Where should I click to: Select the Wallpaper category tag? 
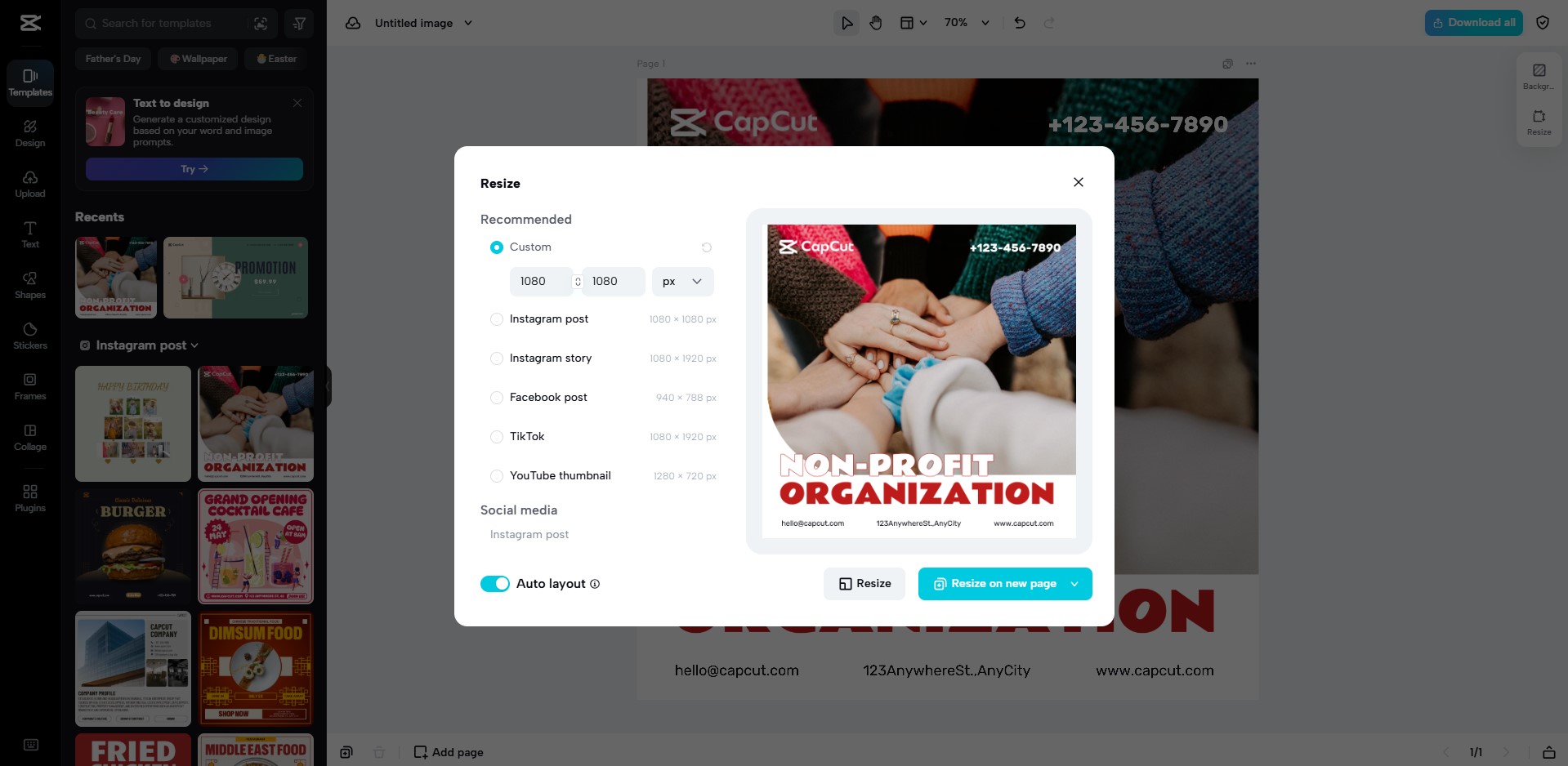pos(199,59)
